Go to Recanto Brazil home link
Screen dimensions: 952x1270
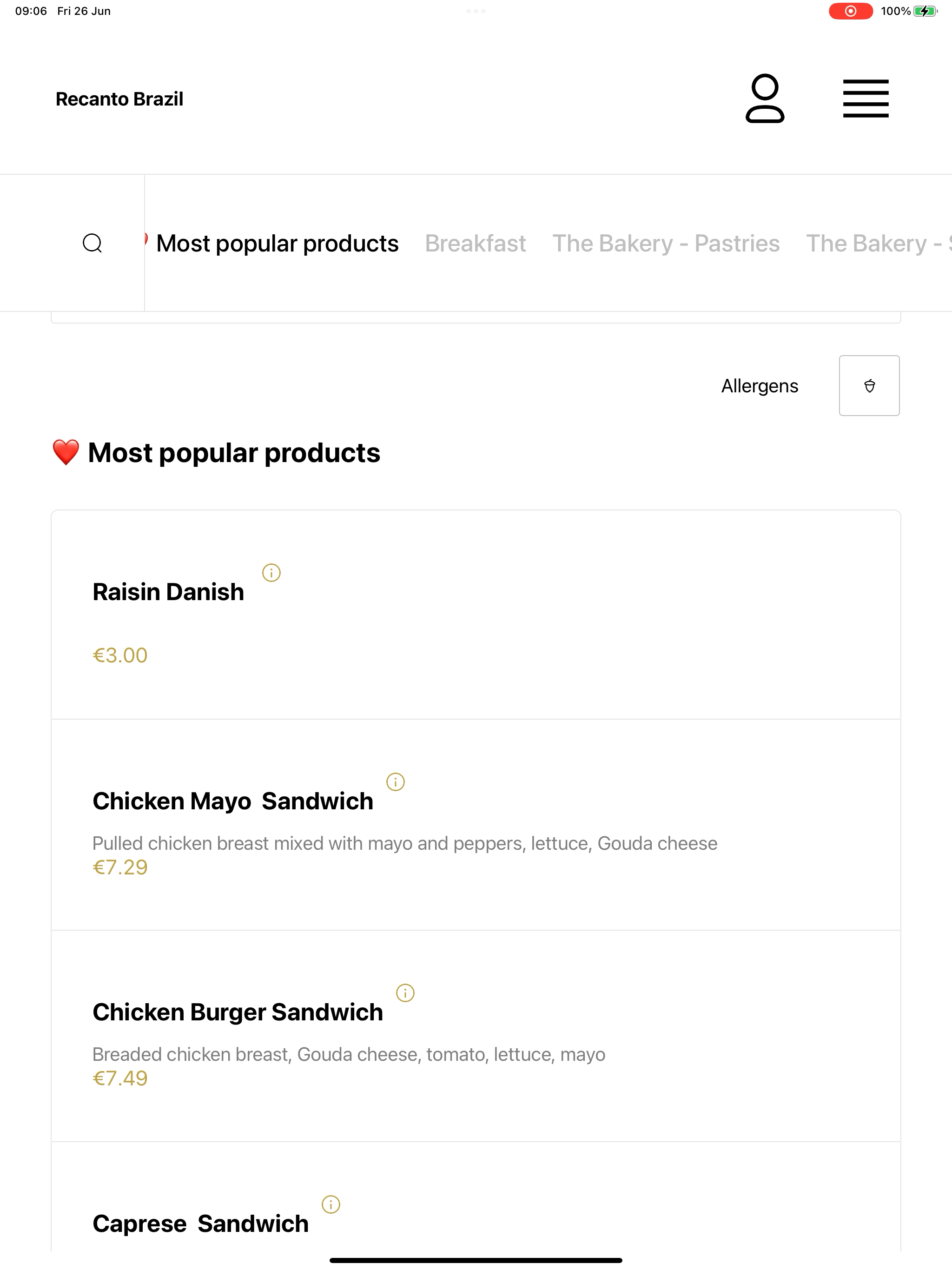(119, 99)
